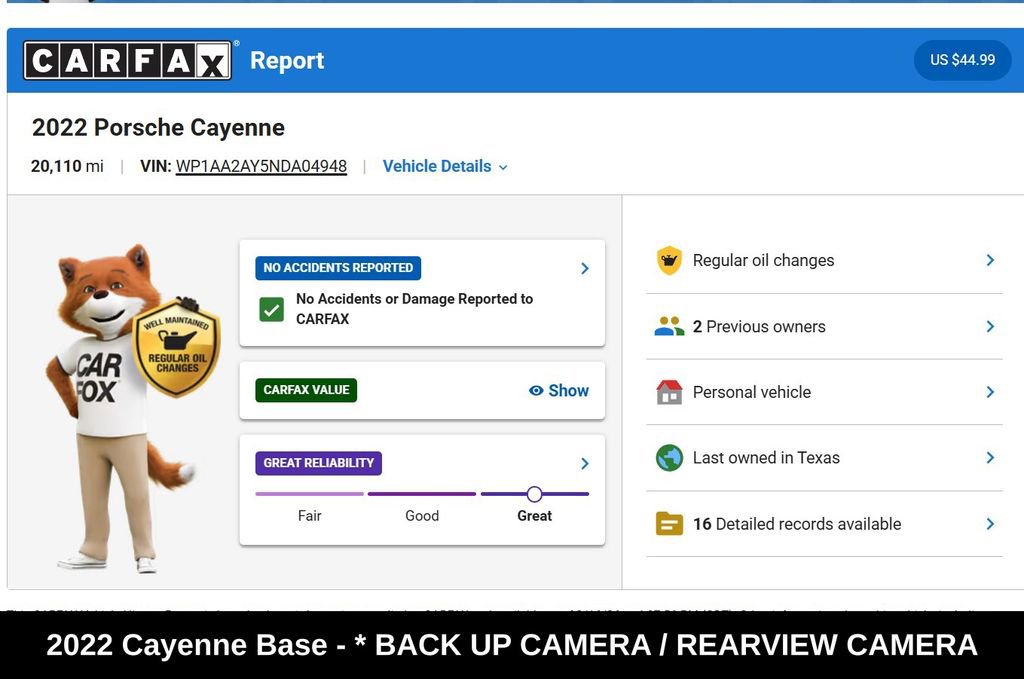This screenshot has height=679, width=1024.
Task: Open No Accidents Reported details chevron
Action: click(584, 268)
